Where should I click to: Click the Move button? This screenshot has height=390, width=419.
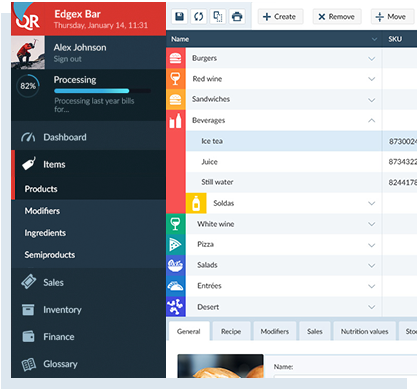pos(392,17)
